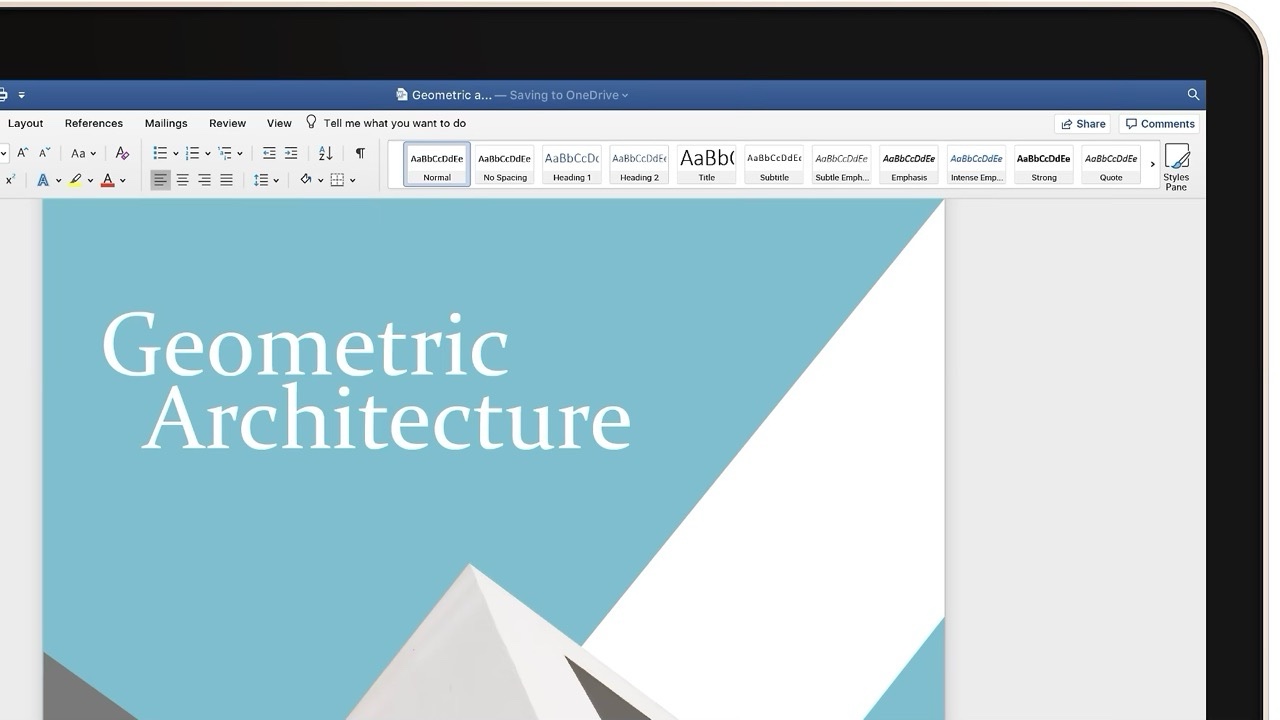Toggle align text left
This screenshot has width=1280, height=720.
coord(160,180)
